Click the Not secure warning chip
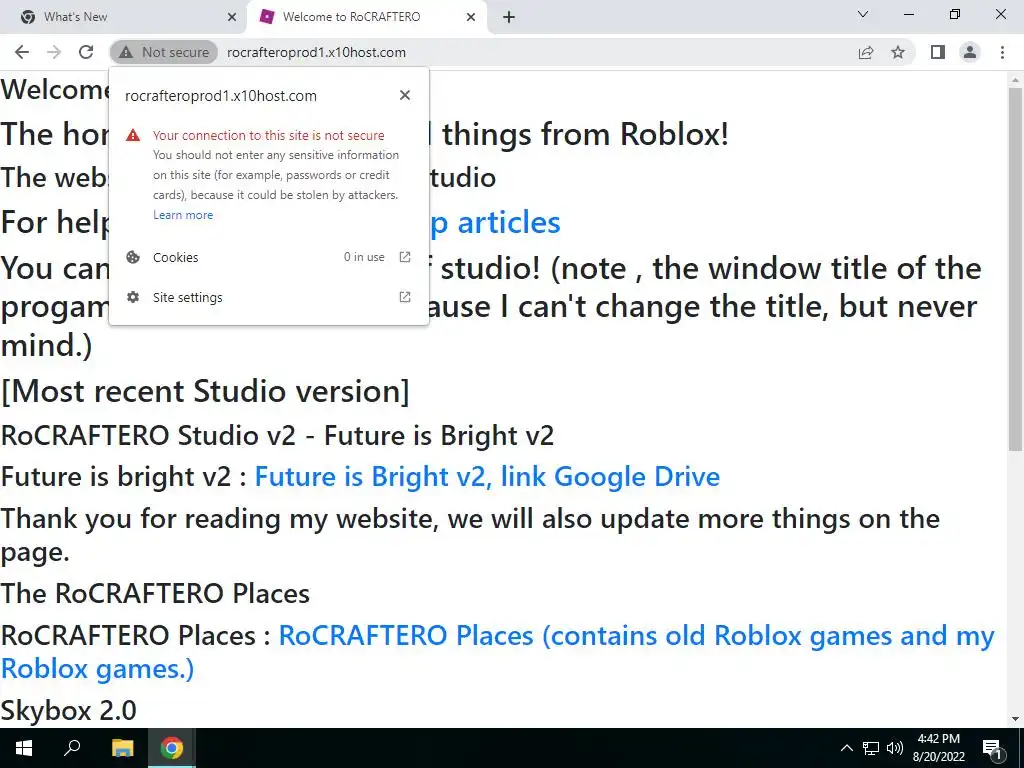 (x=164, y=52)
